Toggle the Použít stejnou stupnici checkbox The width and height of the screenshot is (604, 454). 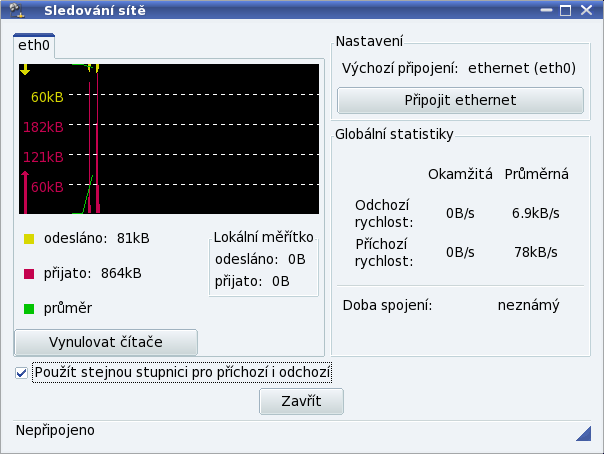coord(21,373)
